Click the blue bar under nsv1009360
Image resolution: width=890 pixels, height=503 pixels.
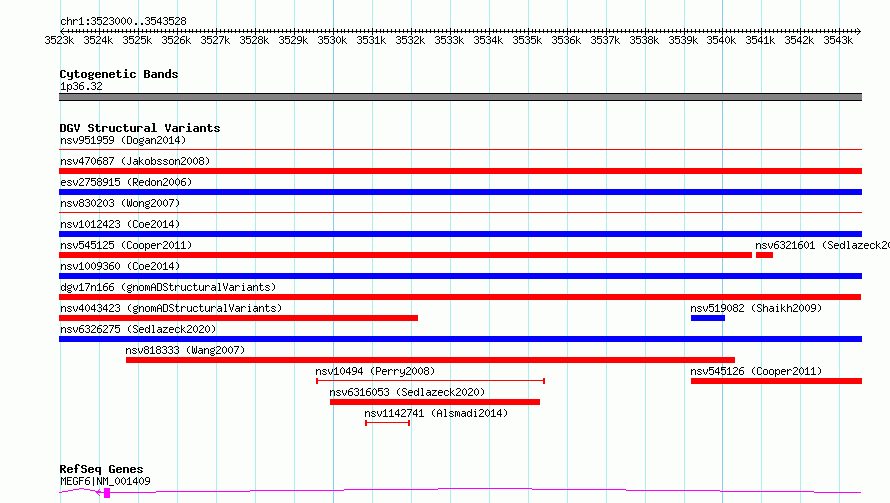[460, 276]
